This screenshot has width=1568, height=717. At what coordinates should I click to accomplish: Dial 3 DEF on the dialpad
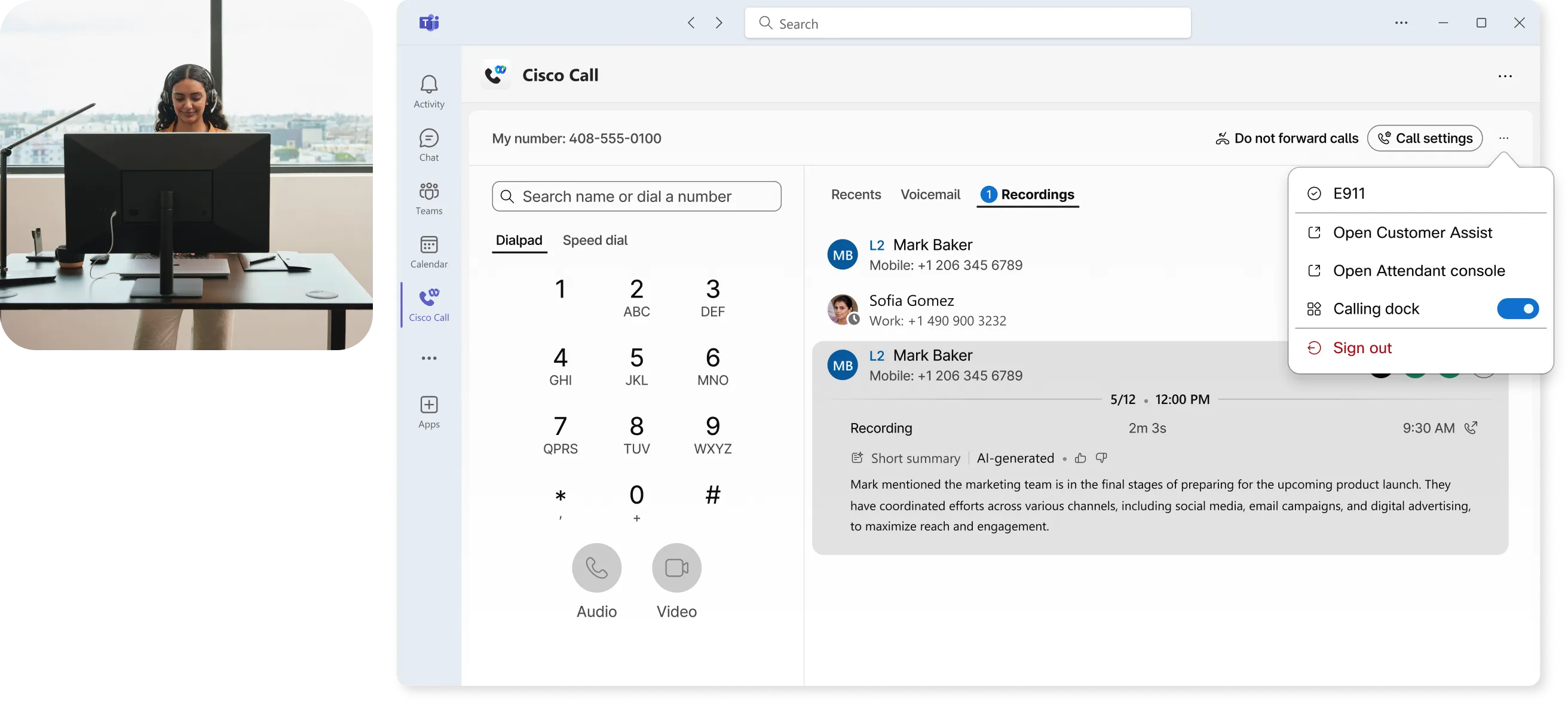(712, 298)
